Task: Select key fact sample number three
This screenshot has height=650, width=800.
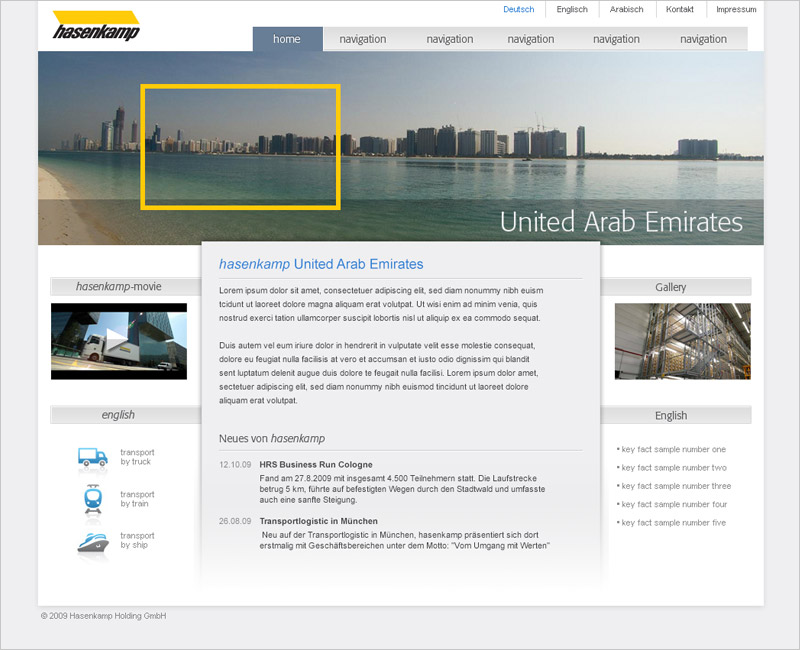Action: (x=676, y=486)
